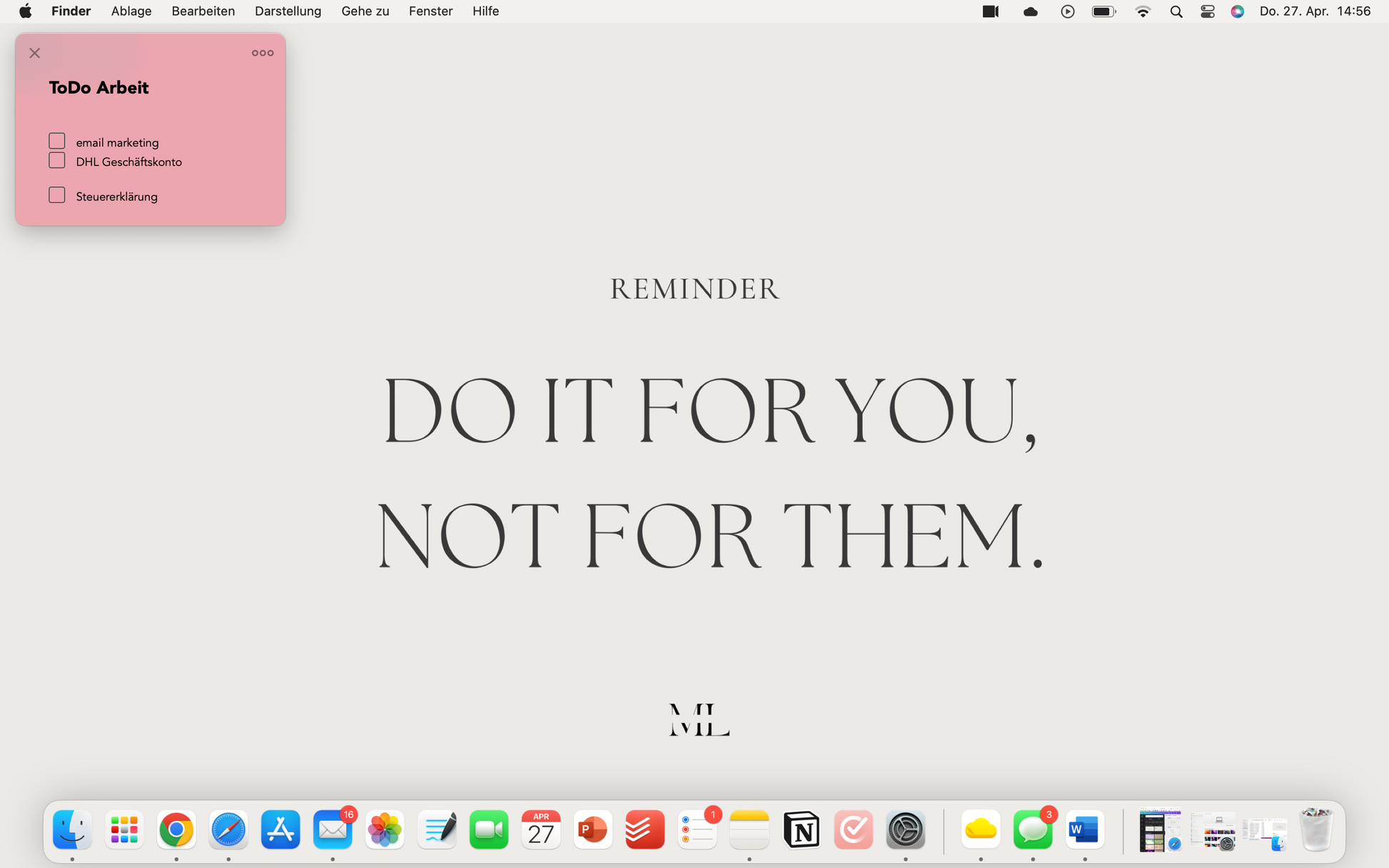Screen dimensions: 1389x868
Task: Open Control Center in menu bar
Action: [1207, 11]
